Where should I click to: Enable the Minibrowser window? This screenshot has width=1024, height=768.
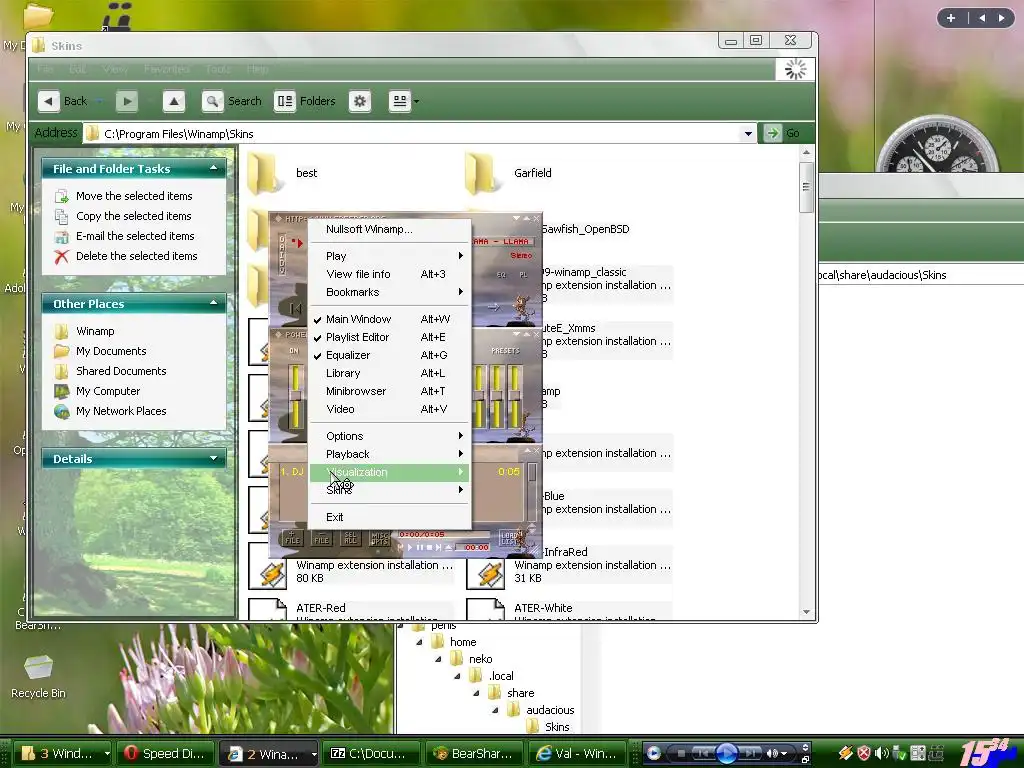[389, 391]
